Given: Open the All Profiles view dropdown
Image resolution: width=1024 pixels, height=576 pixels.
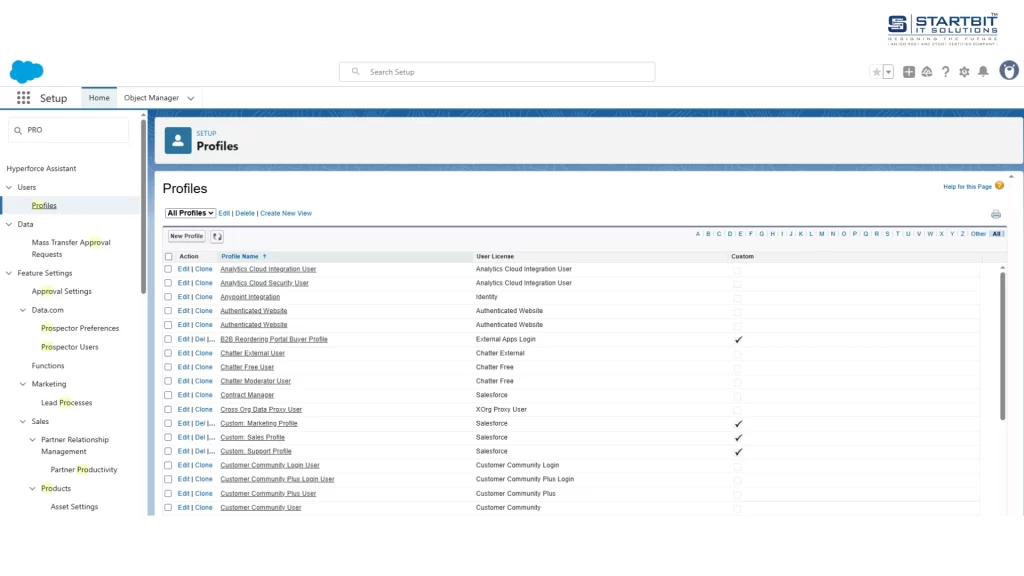Looking at the screenshot, I should 190,213.
